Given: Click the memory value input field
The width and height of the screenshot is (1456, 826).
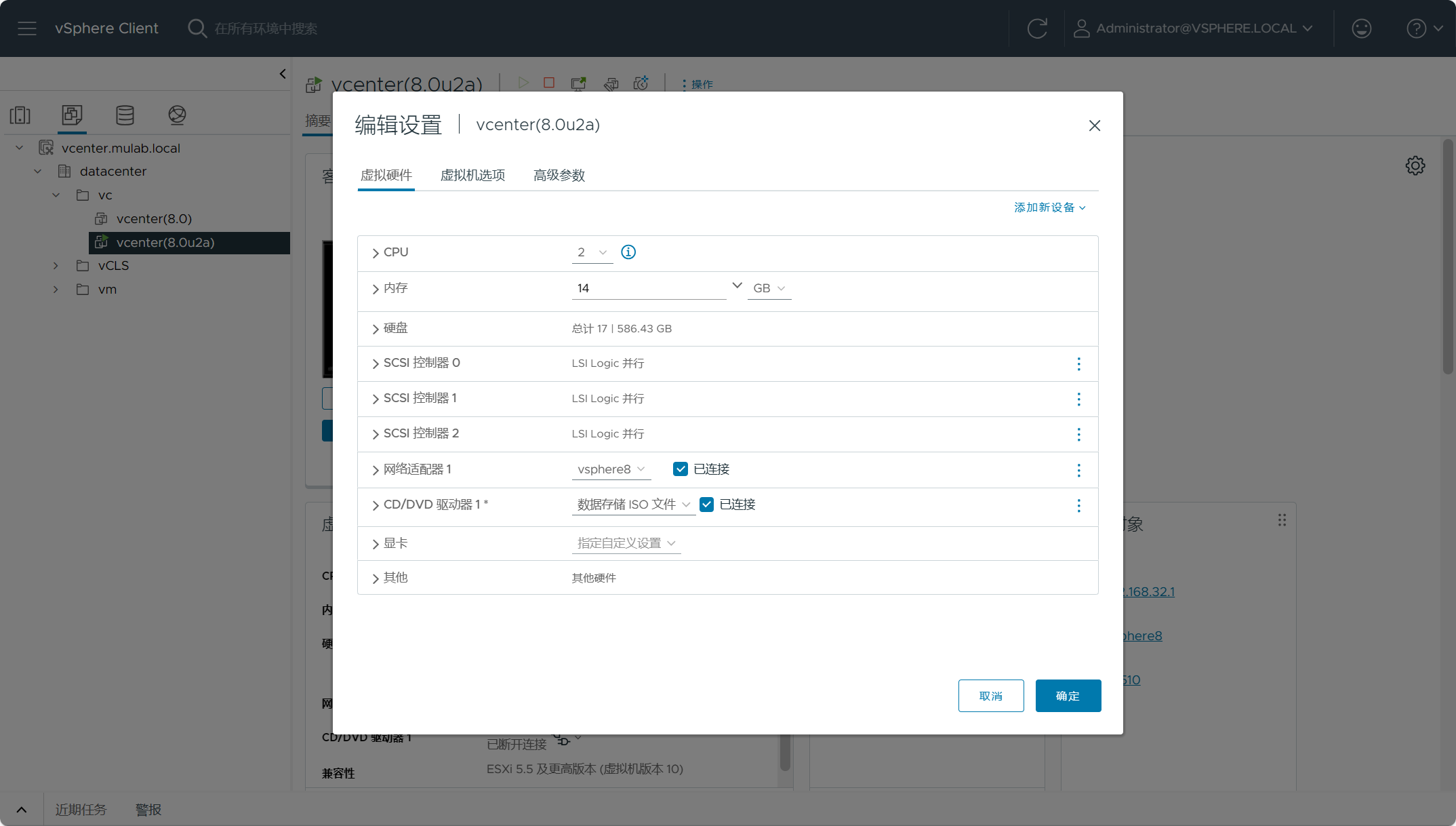Looking at the screenshot, I should pos(649,288).
